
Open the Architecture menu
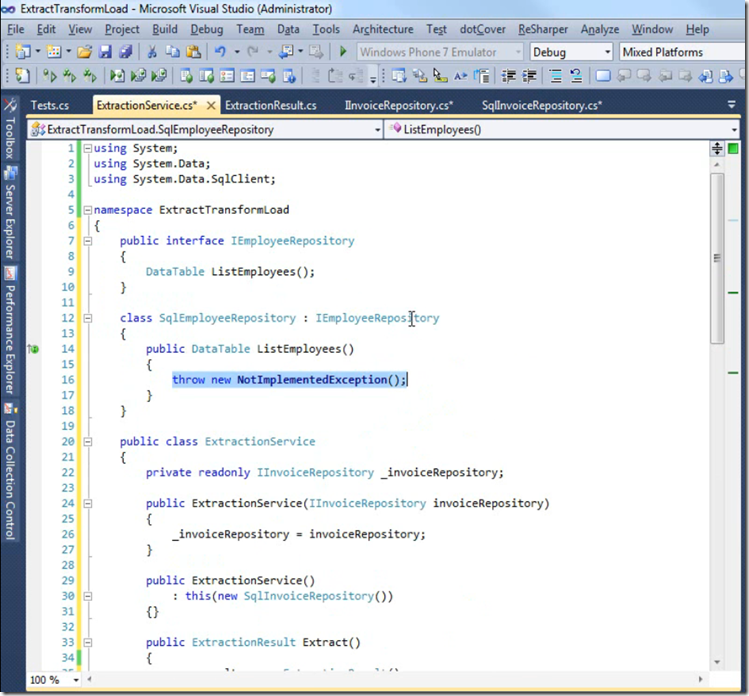coord(383,30)
